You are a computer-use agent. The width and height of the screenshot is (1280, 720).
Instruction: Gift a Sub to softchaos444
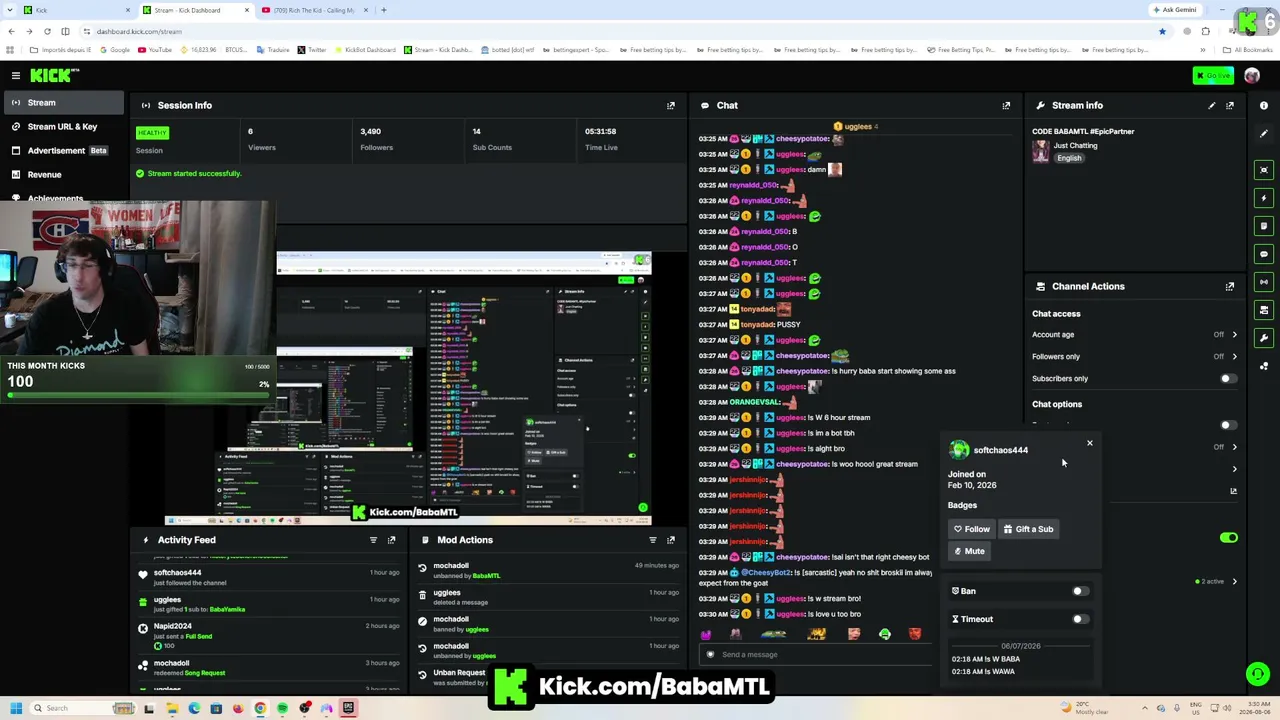point(1028,529)
